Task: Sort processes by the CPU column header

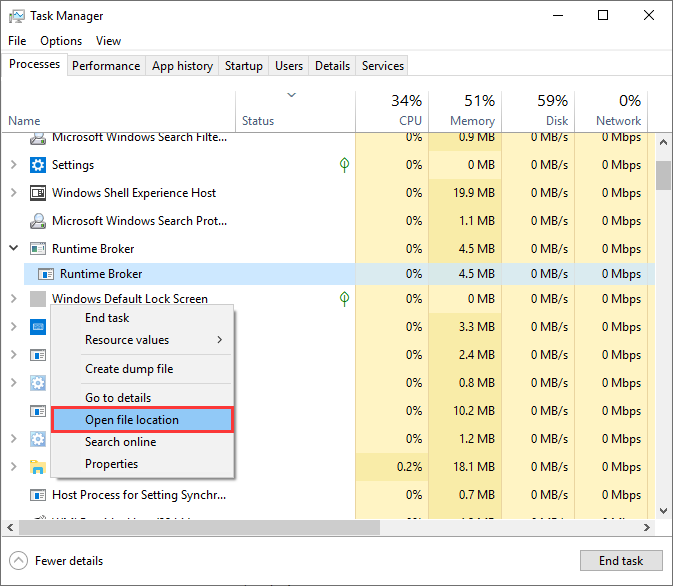Action: (392, 111)
